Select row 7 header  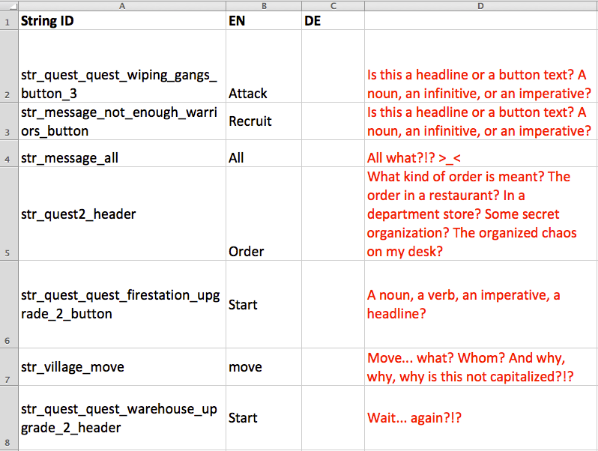click(x=9, y=367)
